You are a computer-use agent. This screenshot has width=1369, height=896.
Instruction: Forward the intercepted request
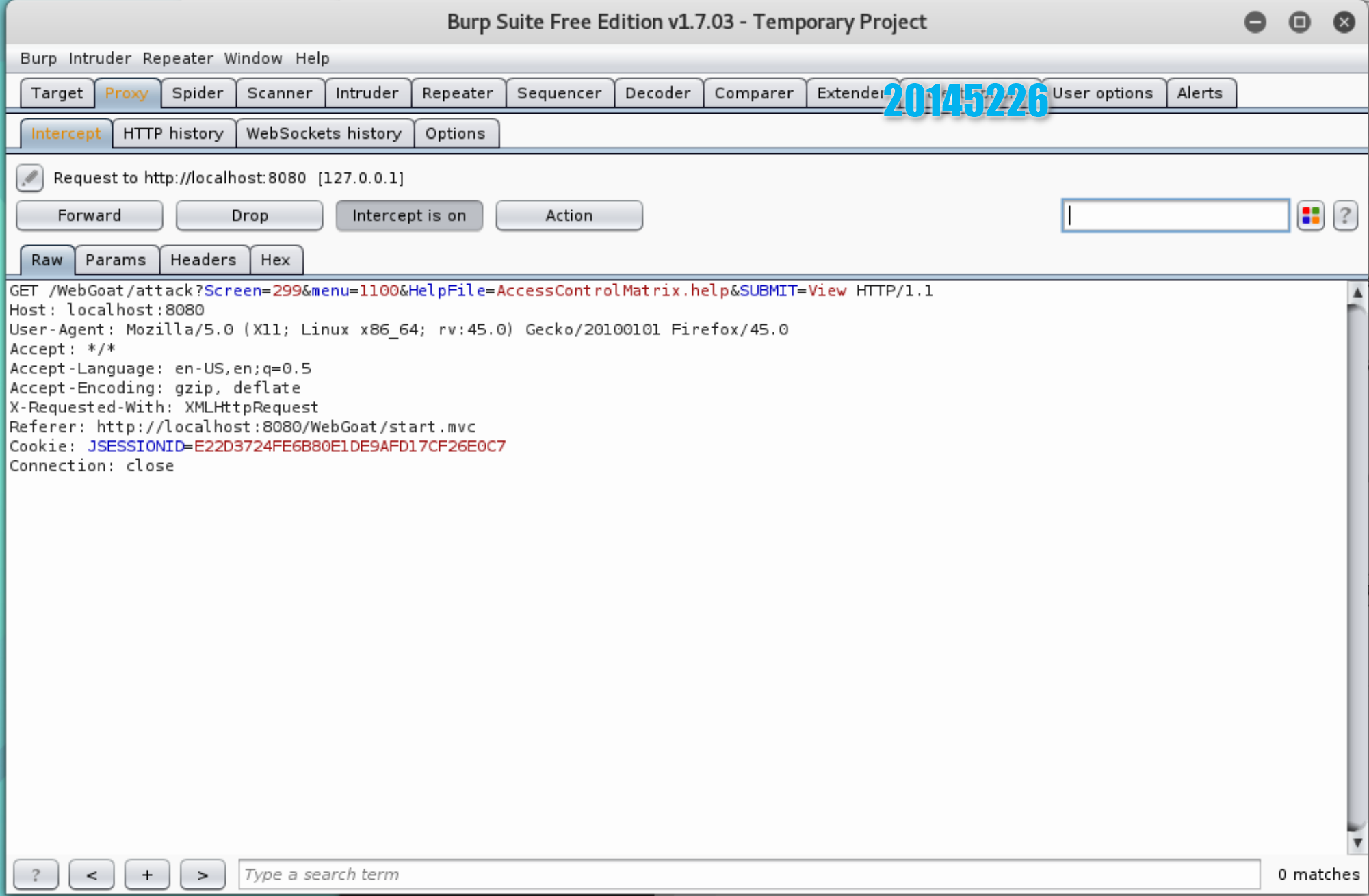[x=90, y=215]
